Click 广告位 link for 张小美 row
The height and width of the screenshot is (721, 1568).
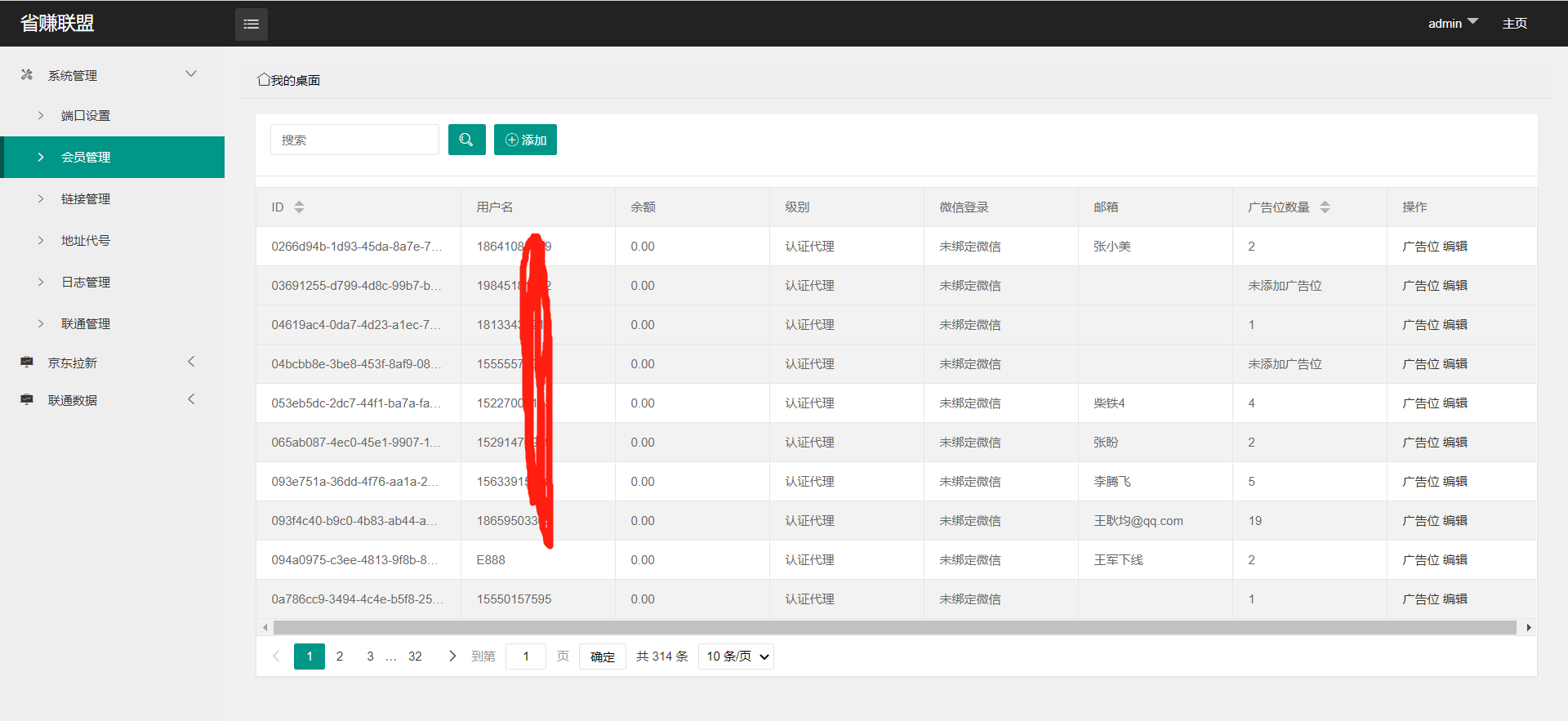click(1421, 247)
